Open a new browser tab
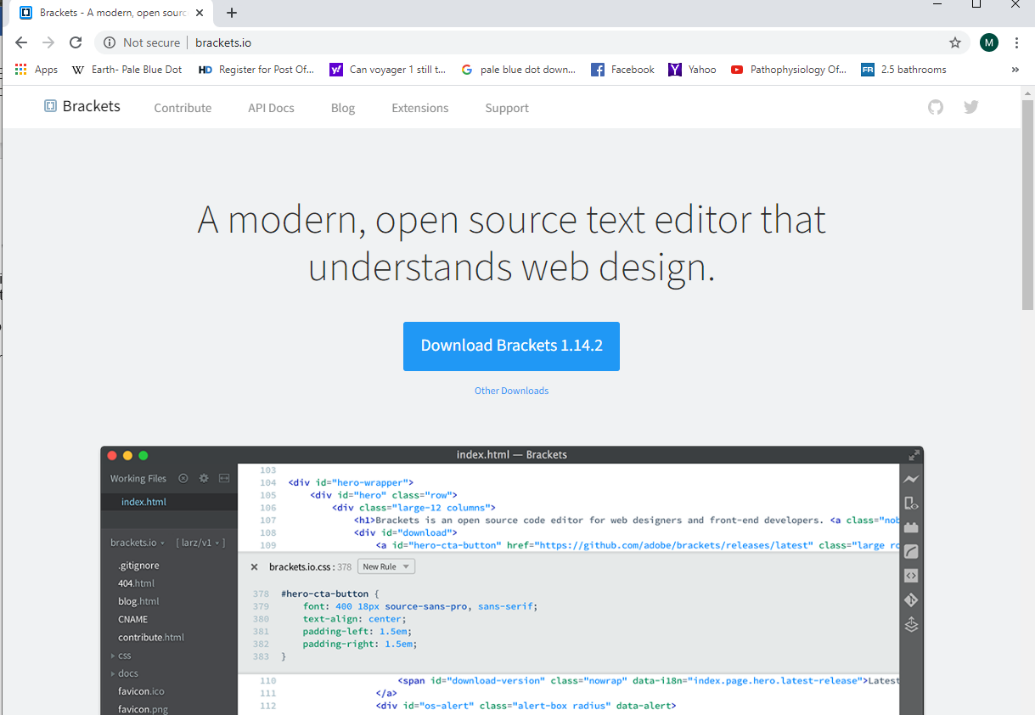Screen dimensions: 1035x715 (232, 13)
